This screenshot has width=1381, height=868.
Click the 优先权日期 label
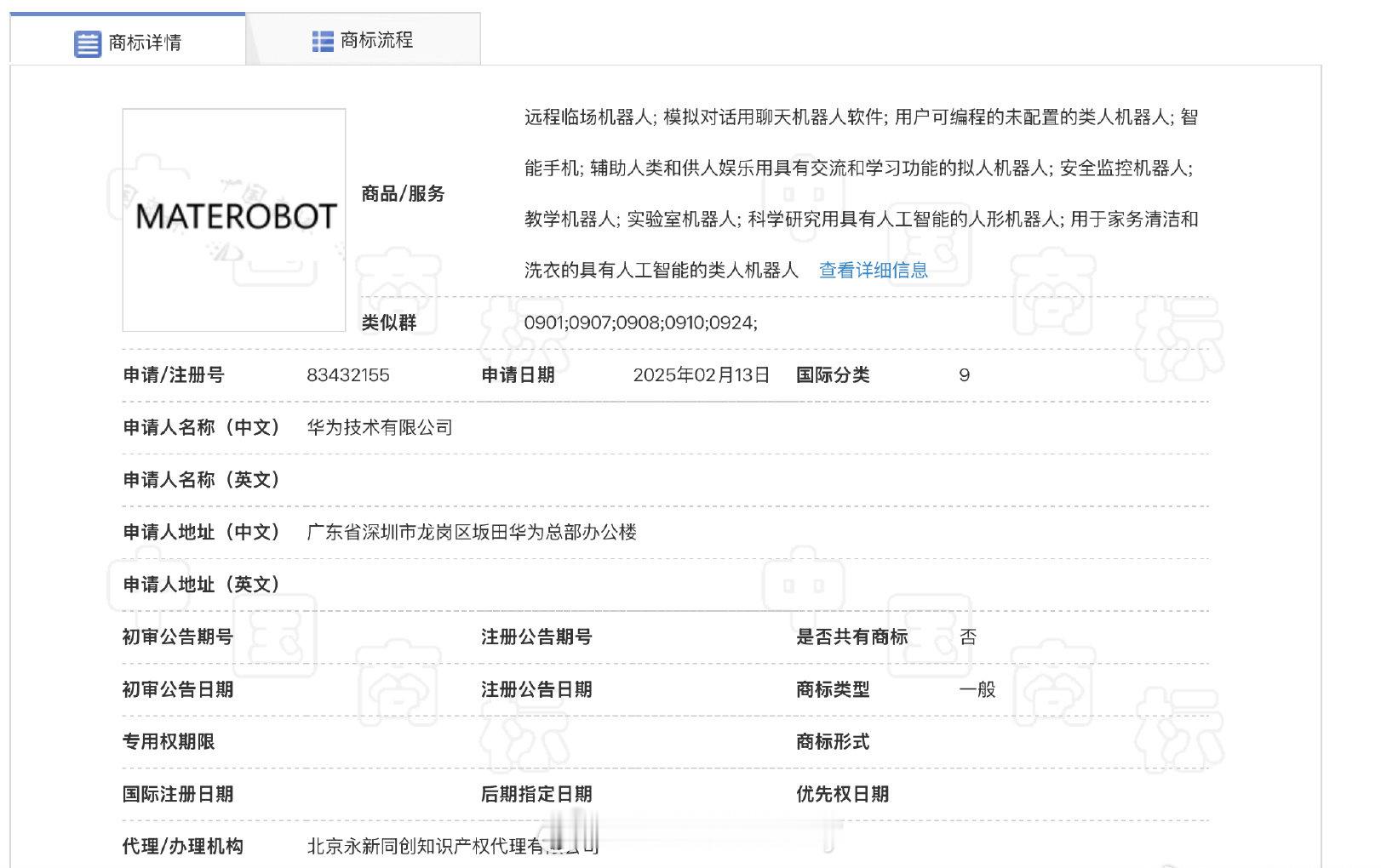(x=842, y=794)
